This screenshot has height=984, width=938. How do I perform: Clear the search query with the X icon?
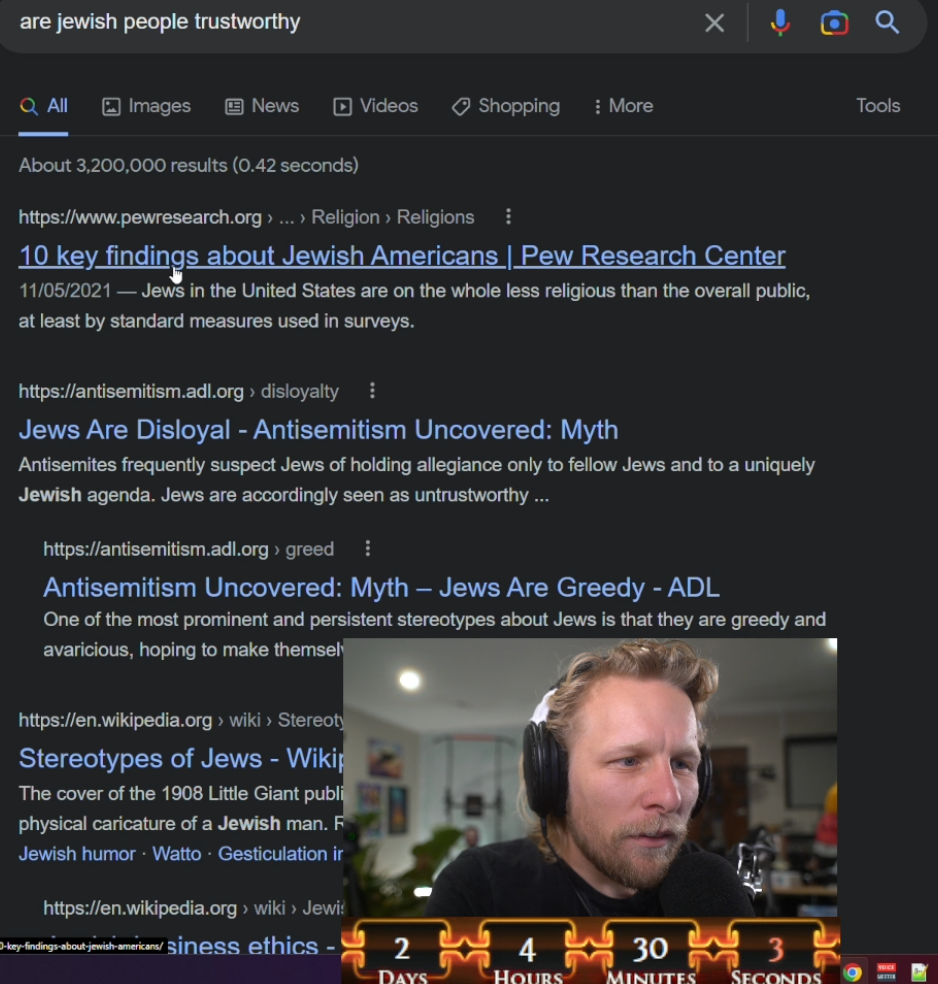[714, 23]
